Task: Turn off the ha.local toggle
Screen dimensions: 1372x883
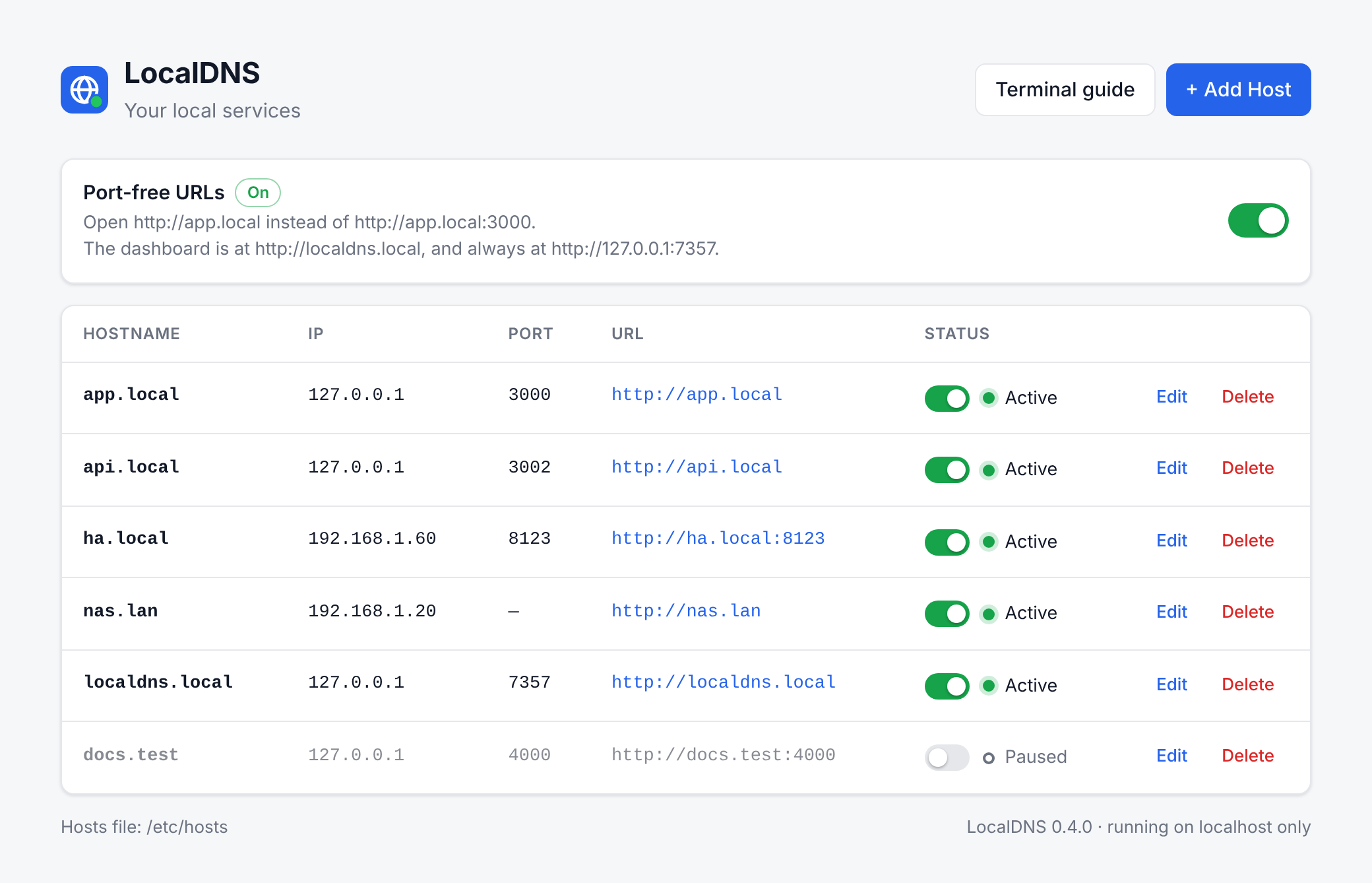Action: point(947,542)
